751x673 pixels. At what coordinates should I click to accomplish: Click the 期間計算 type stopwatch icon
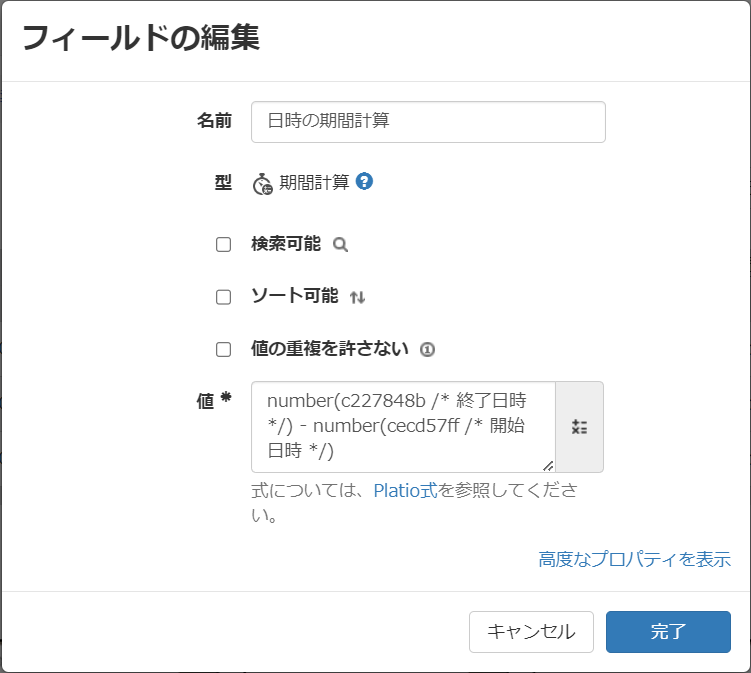tap(262, 184)
